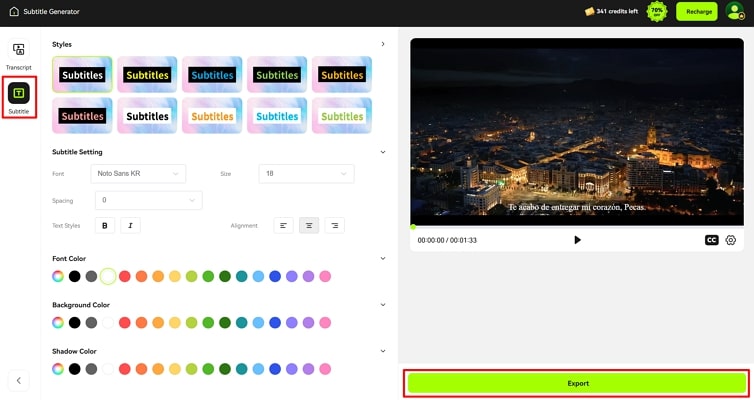
Task: Collapse the Subtitle Setting section
Action: pyautogui.click(x=383, y=152)
